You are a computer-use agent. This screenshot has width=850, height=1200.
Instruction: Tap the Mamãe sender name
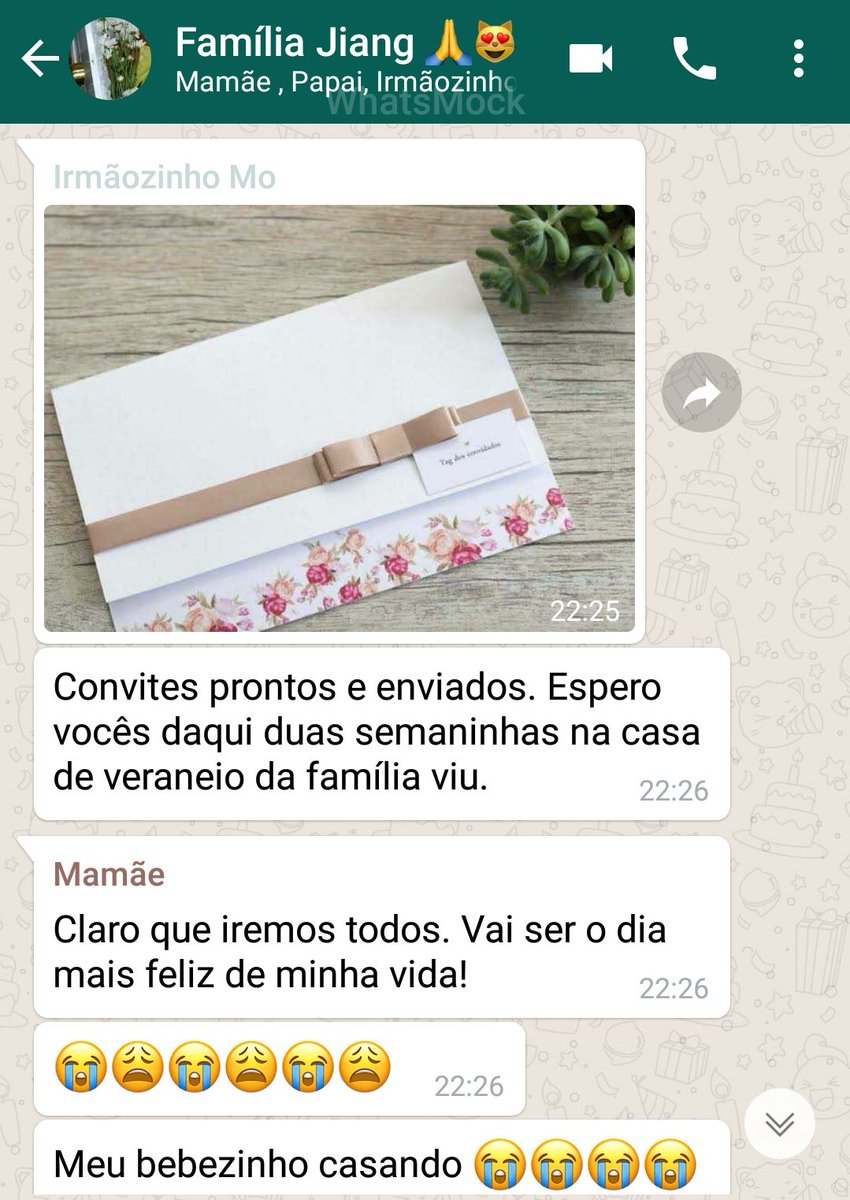109,874
